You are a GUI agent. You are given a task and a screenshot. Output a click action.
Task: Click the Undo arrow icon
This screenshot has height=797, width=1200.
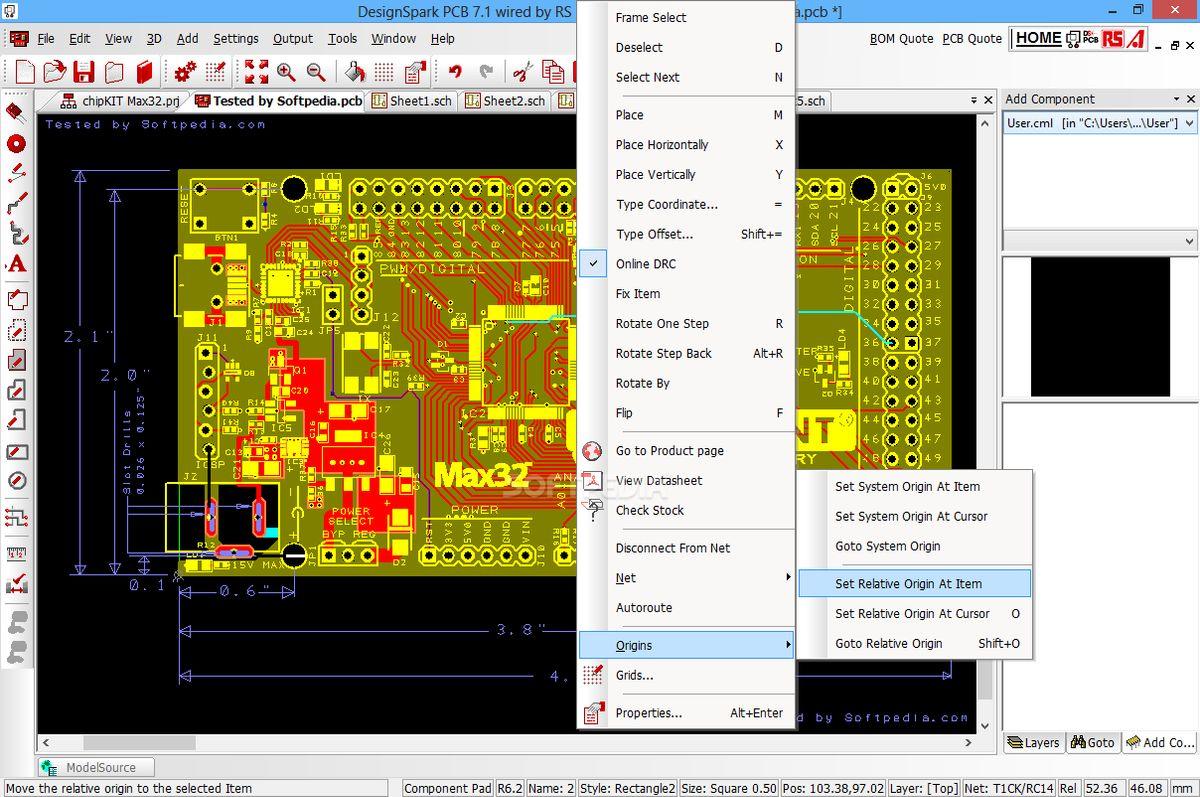[456, 72]
